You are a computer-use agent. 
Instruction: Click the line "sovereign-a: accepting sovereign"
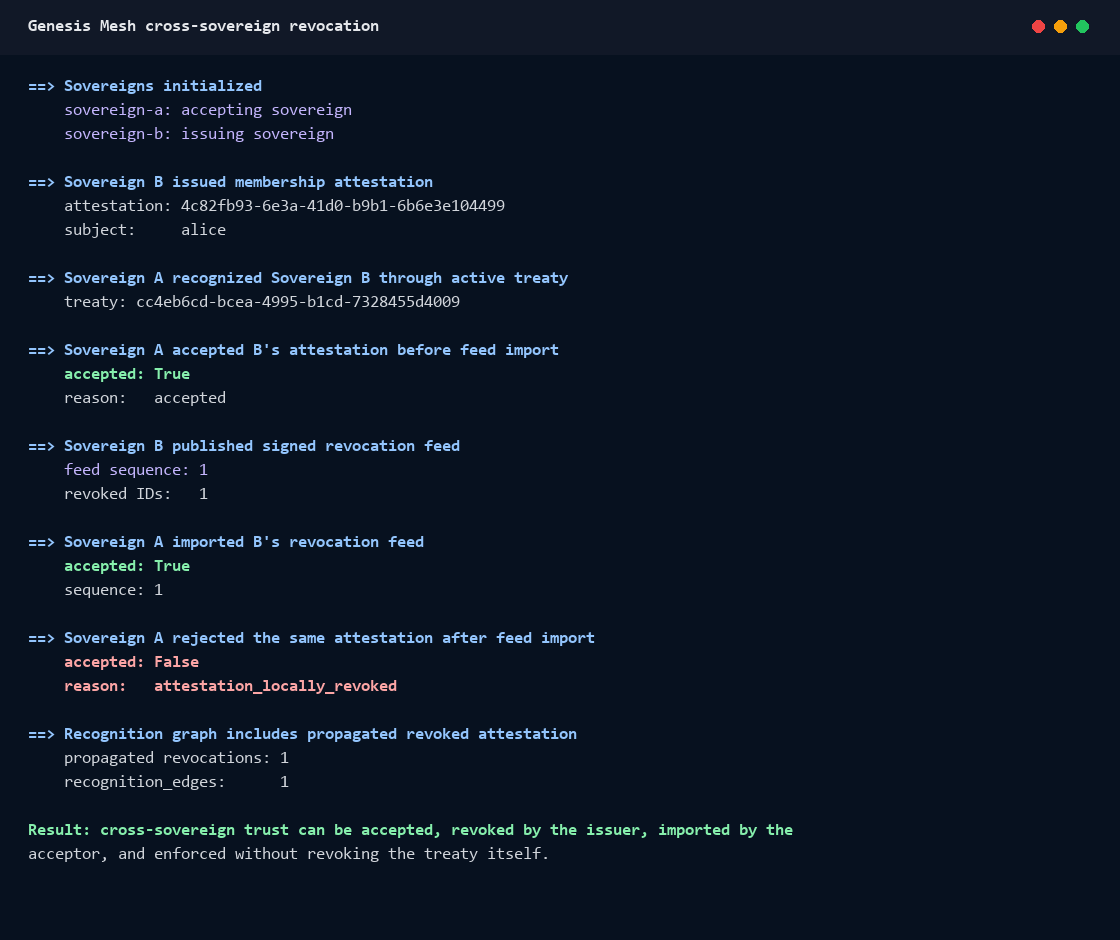pos(208,110)
